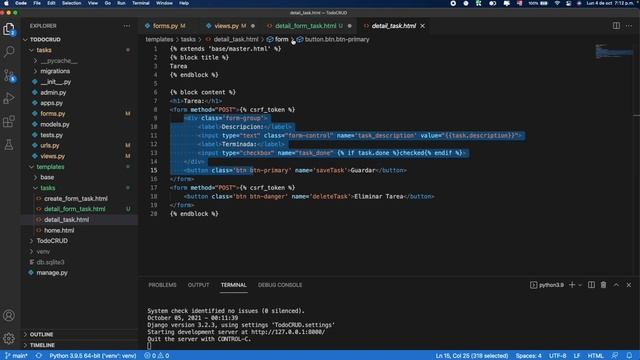
Task: Open the Manage gear icon
Action: click(x=9, y=338)
